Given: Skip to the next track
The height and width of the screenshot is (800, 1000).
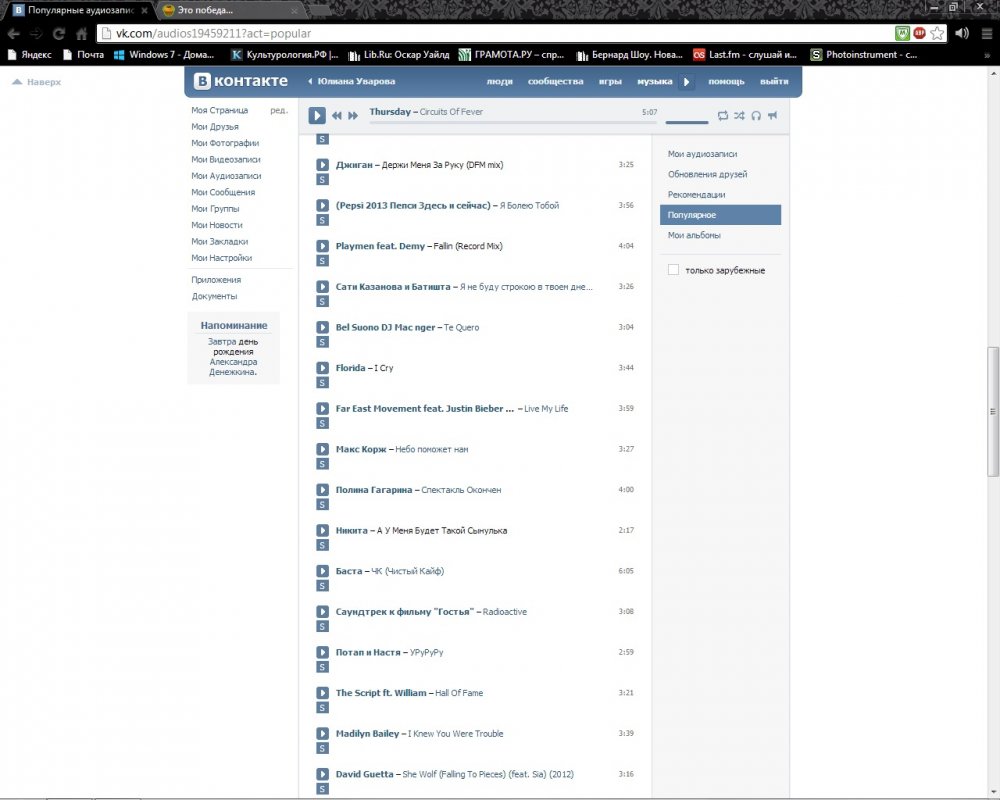Looking at the screenshot, I should tap(353, 116).
